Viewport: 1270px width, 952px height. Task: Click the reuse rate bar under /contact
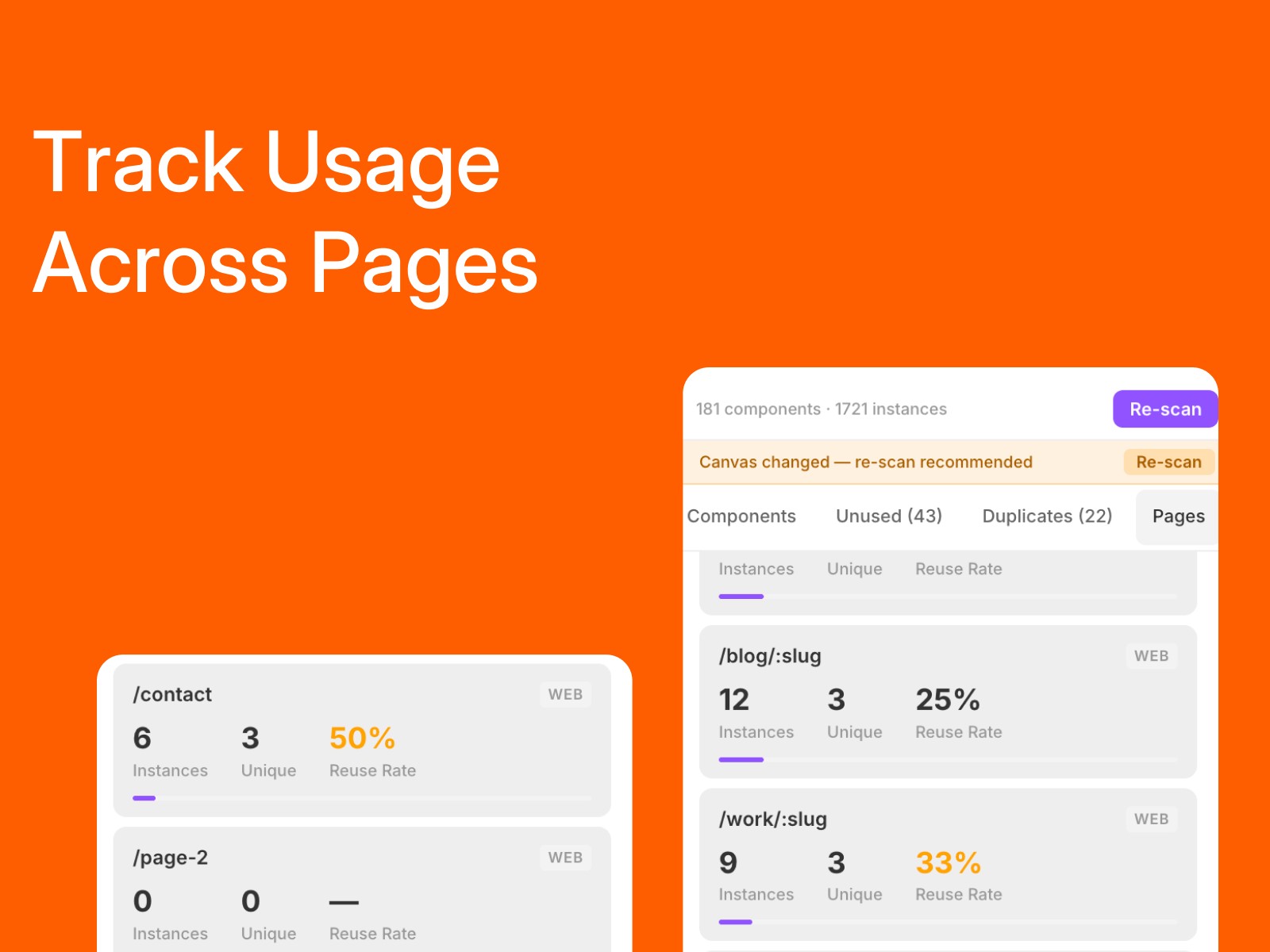click(361, 798)
